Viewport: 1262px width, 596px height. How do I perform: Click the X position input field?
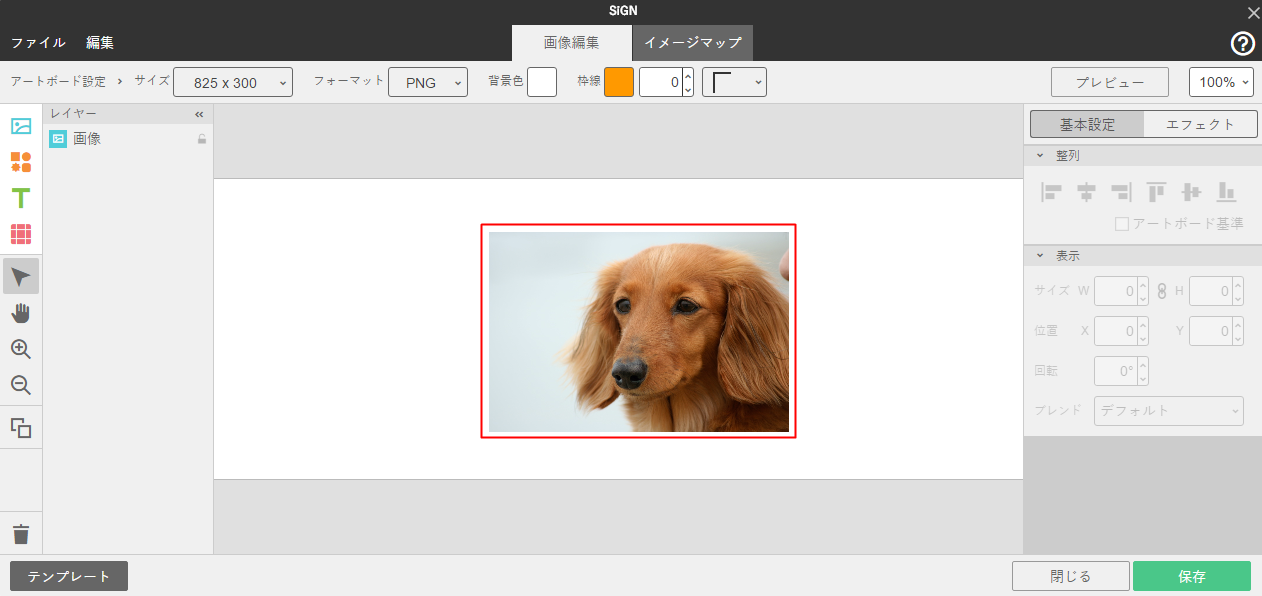pos(1116,331)
